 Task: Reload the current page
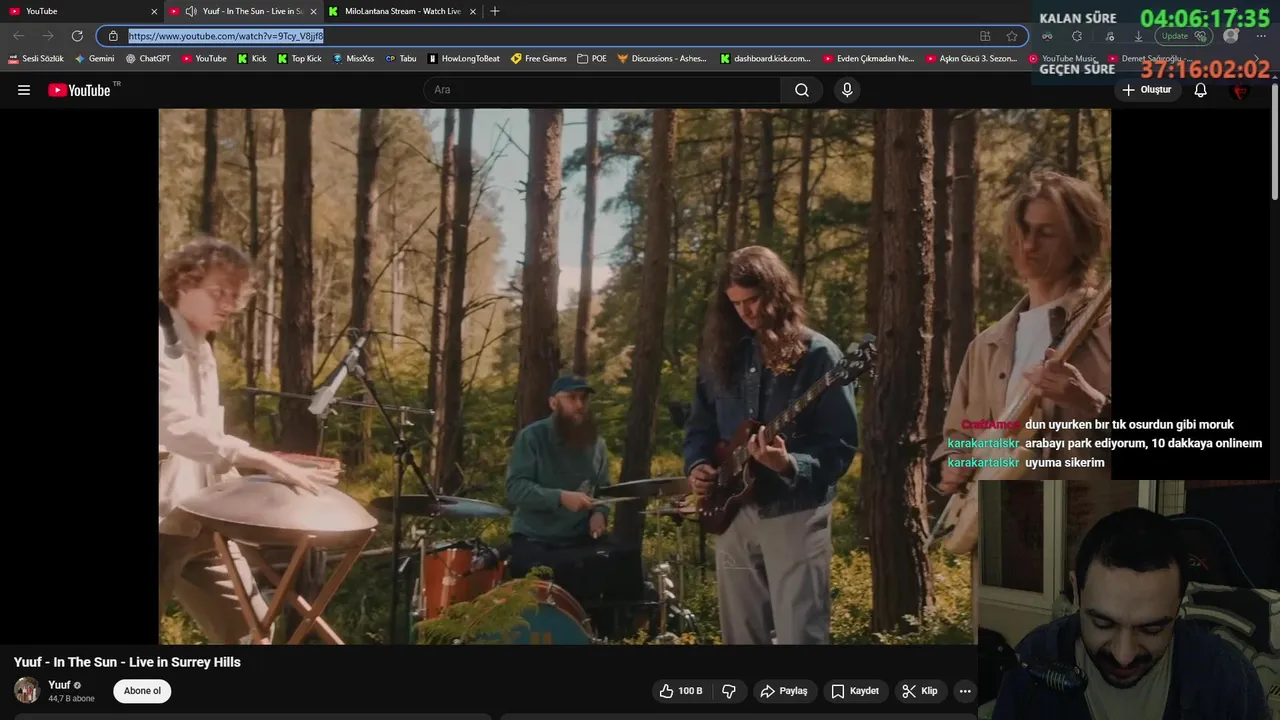pyautogui.click(x=77, y=36)
